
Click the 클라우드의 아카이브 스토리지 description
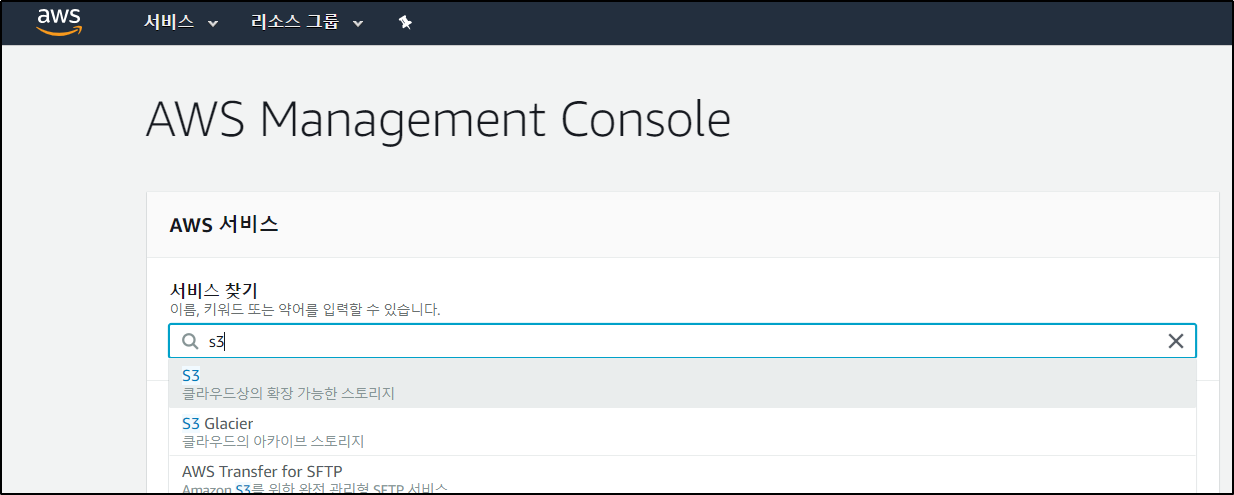(x=273, y=441)
